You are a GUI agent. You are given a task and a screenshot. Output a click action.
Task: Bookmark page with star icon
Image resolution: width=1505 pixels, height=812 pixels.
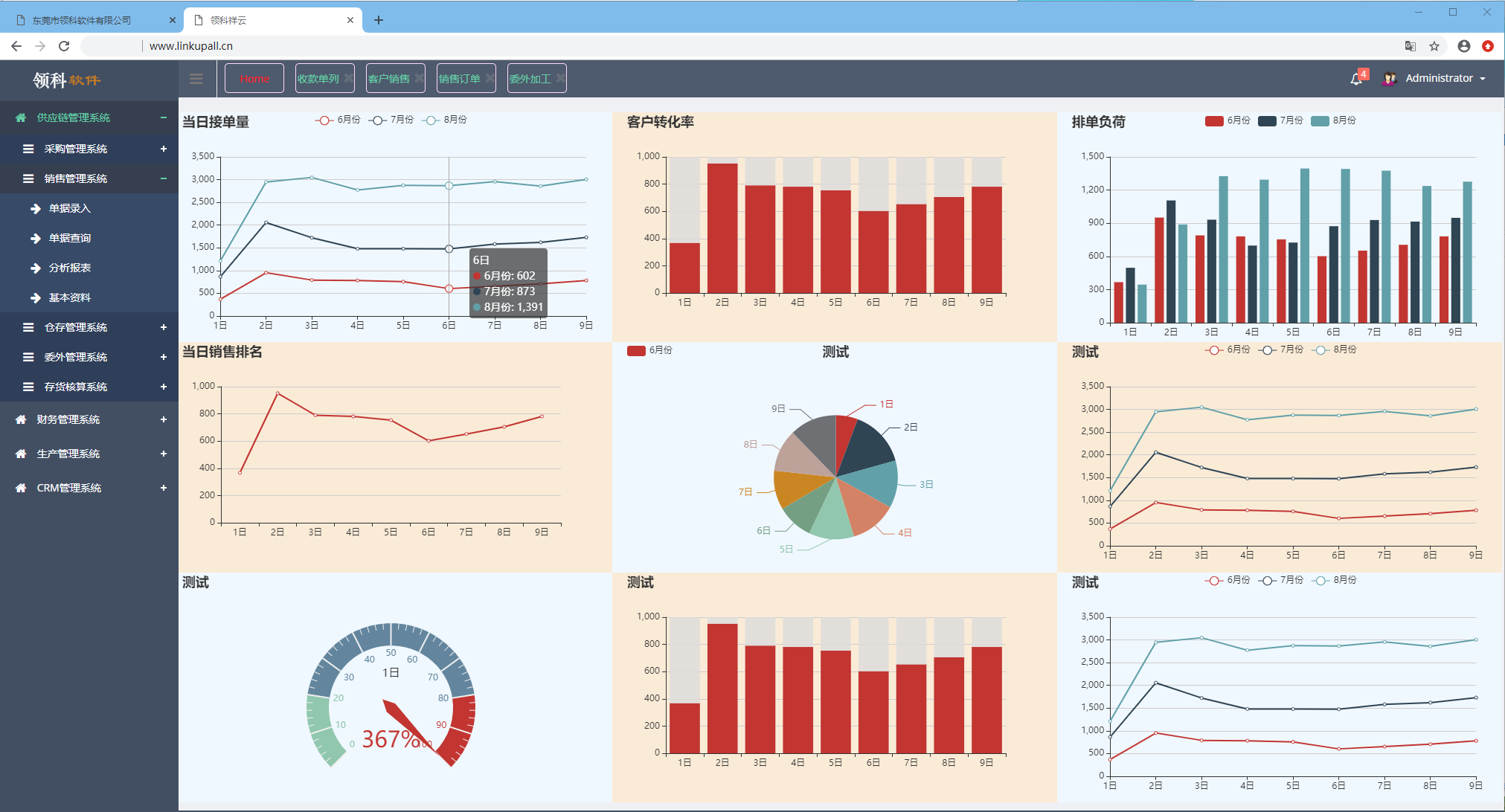(x=1434, y=46)
